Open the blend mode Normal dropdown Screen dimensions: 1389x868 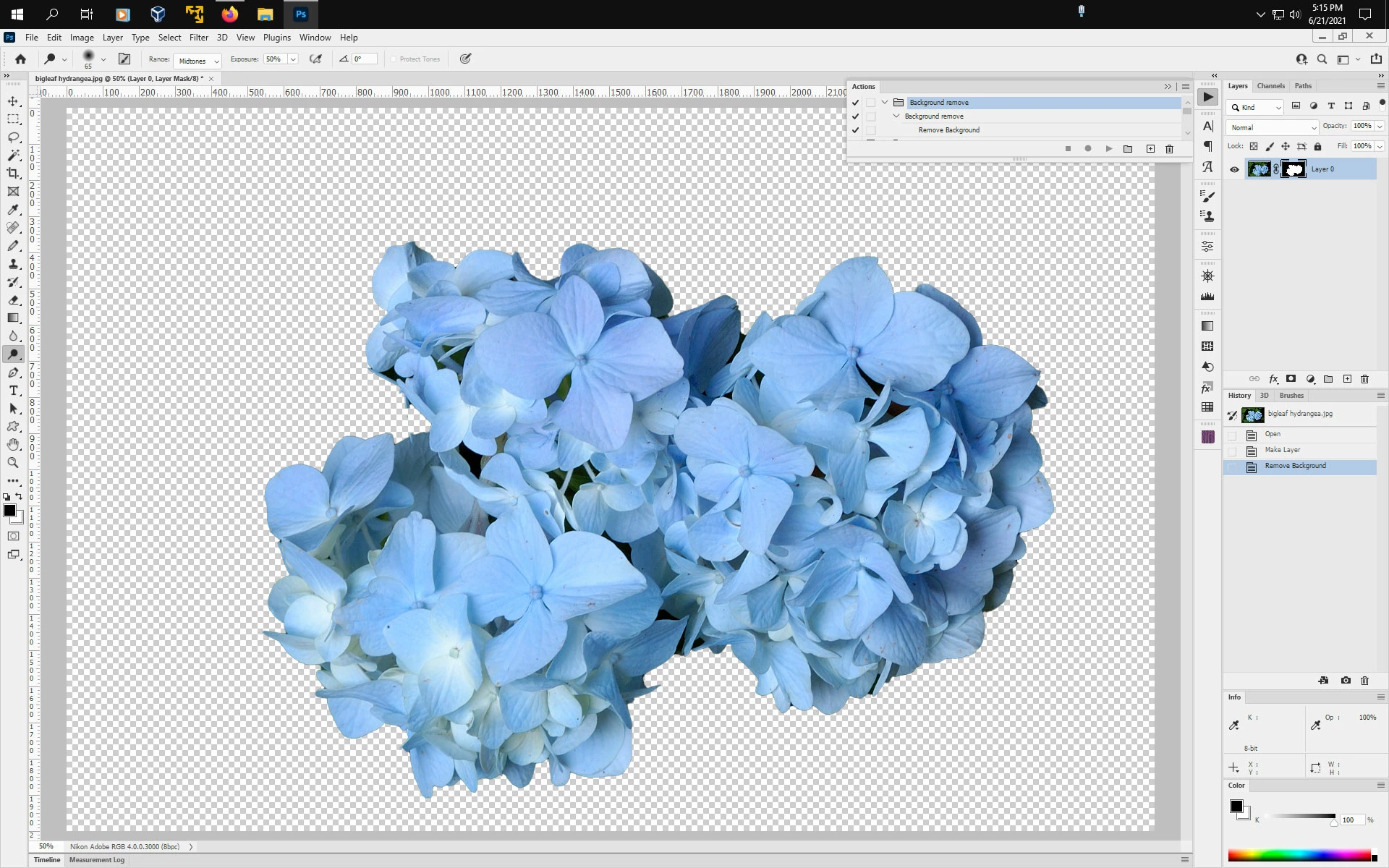point(1272,127)
